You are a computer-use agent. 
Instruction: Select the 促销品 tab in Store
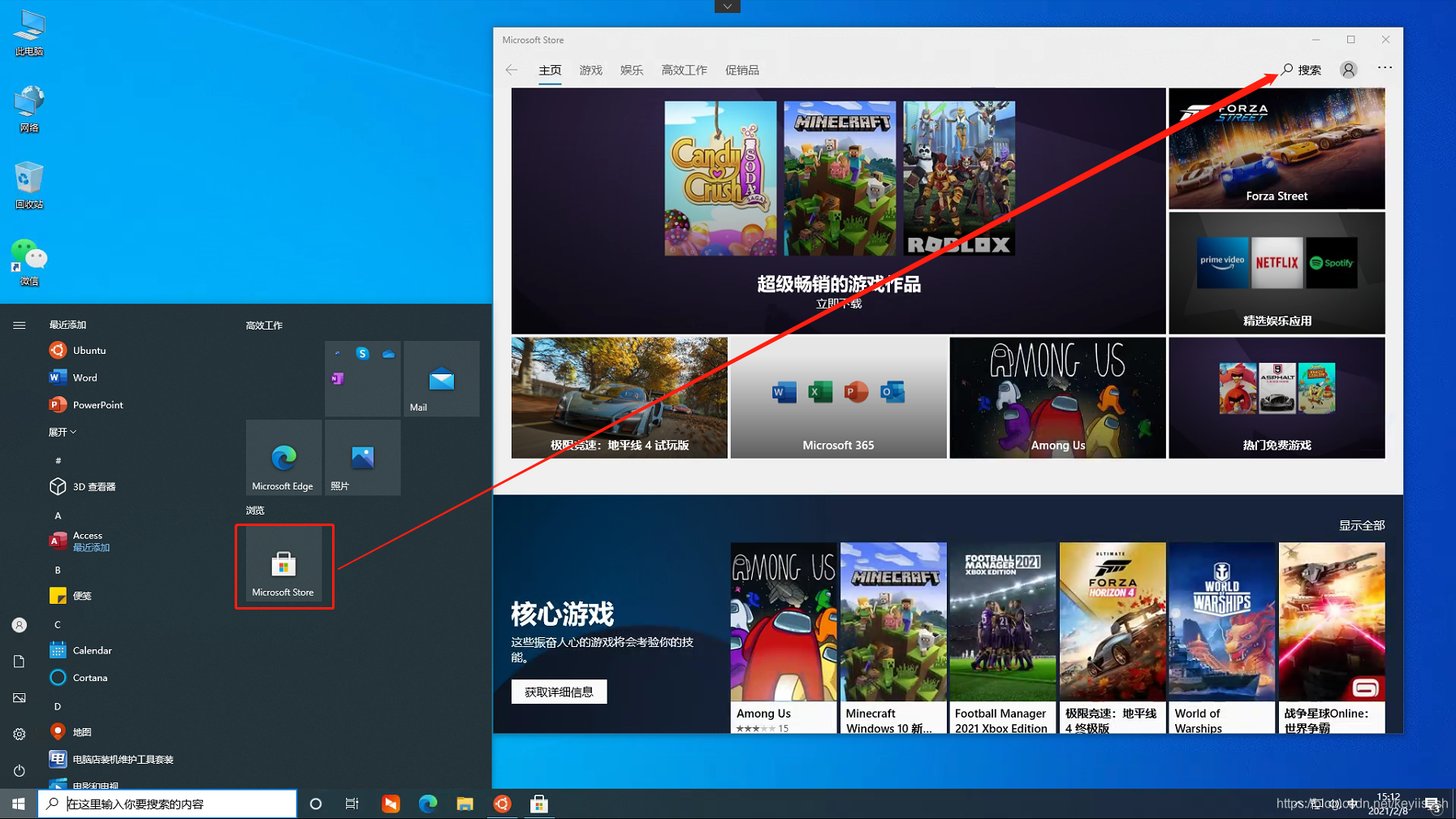[x=742, y=70]
